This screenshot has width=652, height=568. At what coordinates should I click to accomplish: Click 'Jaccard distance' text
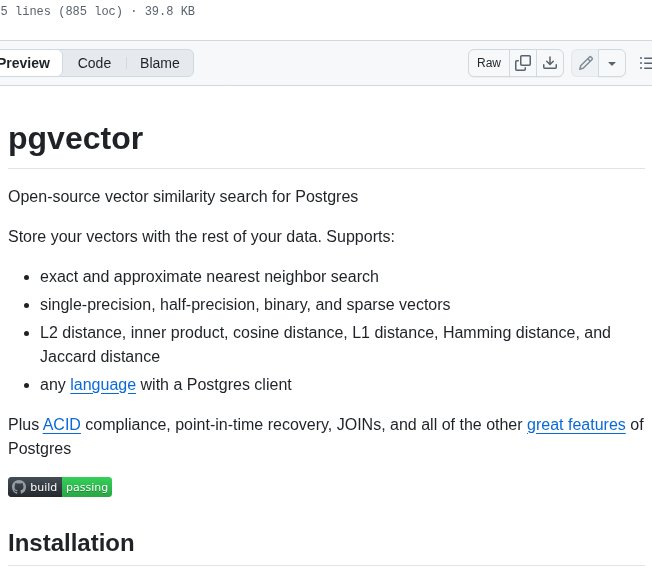(100, 356)
